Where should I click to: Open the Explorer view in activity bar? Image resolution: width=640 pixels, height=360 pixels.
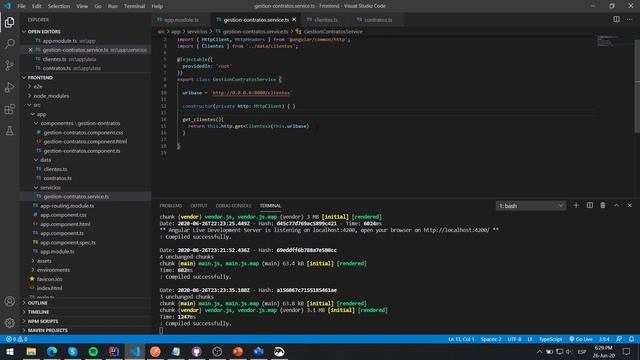tap(9, 22)
